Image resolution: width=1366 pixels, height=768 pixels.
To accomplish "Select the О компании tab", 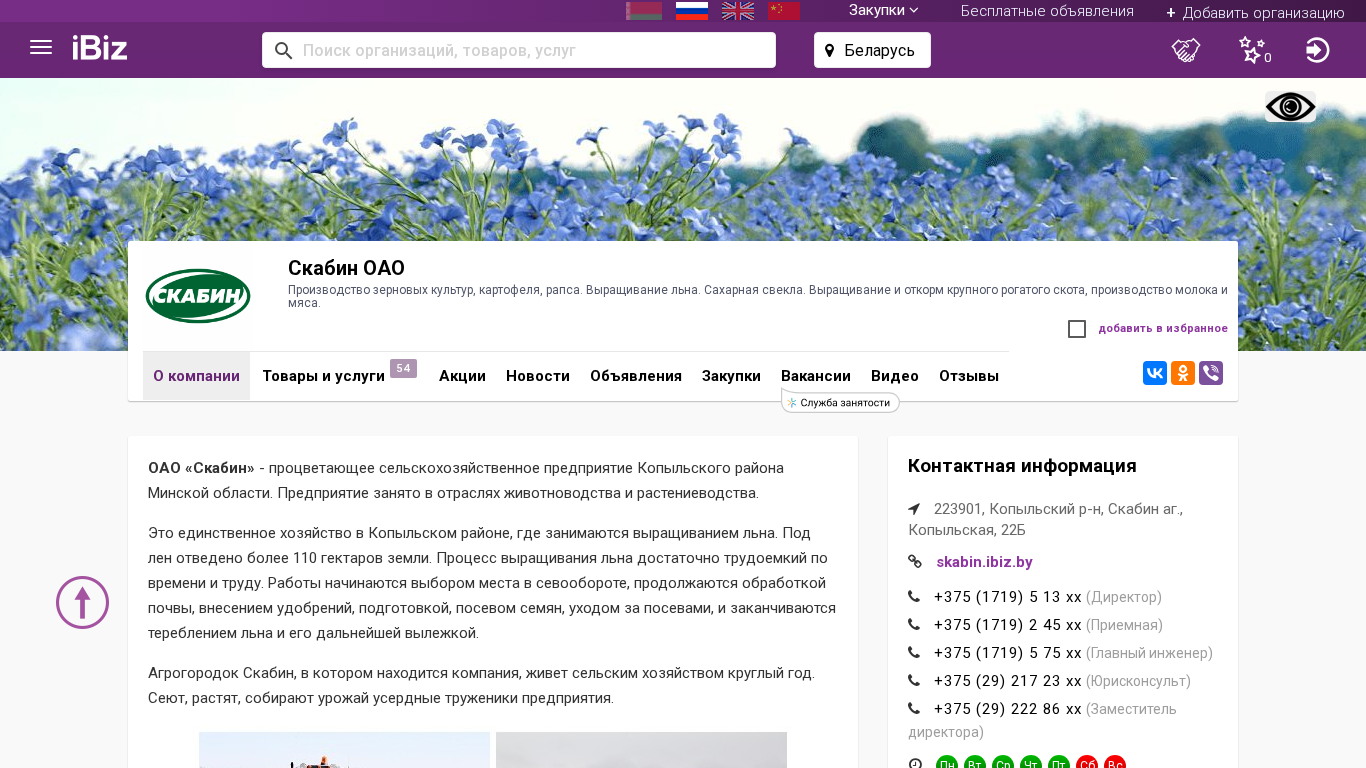I will coord(196,376).
